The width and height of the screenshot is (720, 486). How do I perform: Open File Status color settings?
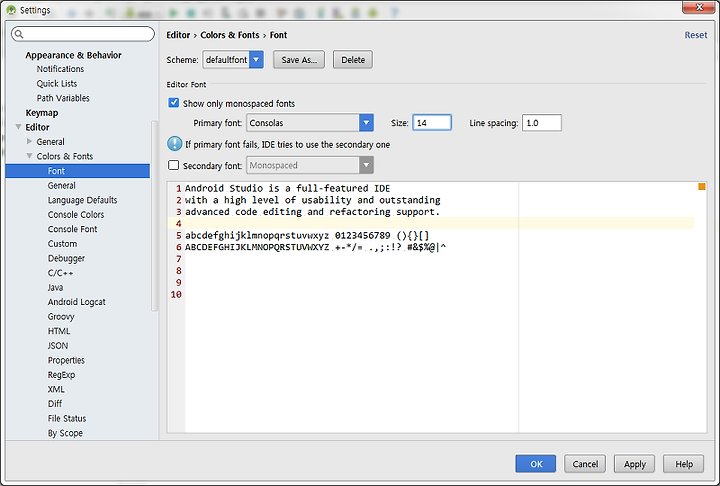pos(67,418)
